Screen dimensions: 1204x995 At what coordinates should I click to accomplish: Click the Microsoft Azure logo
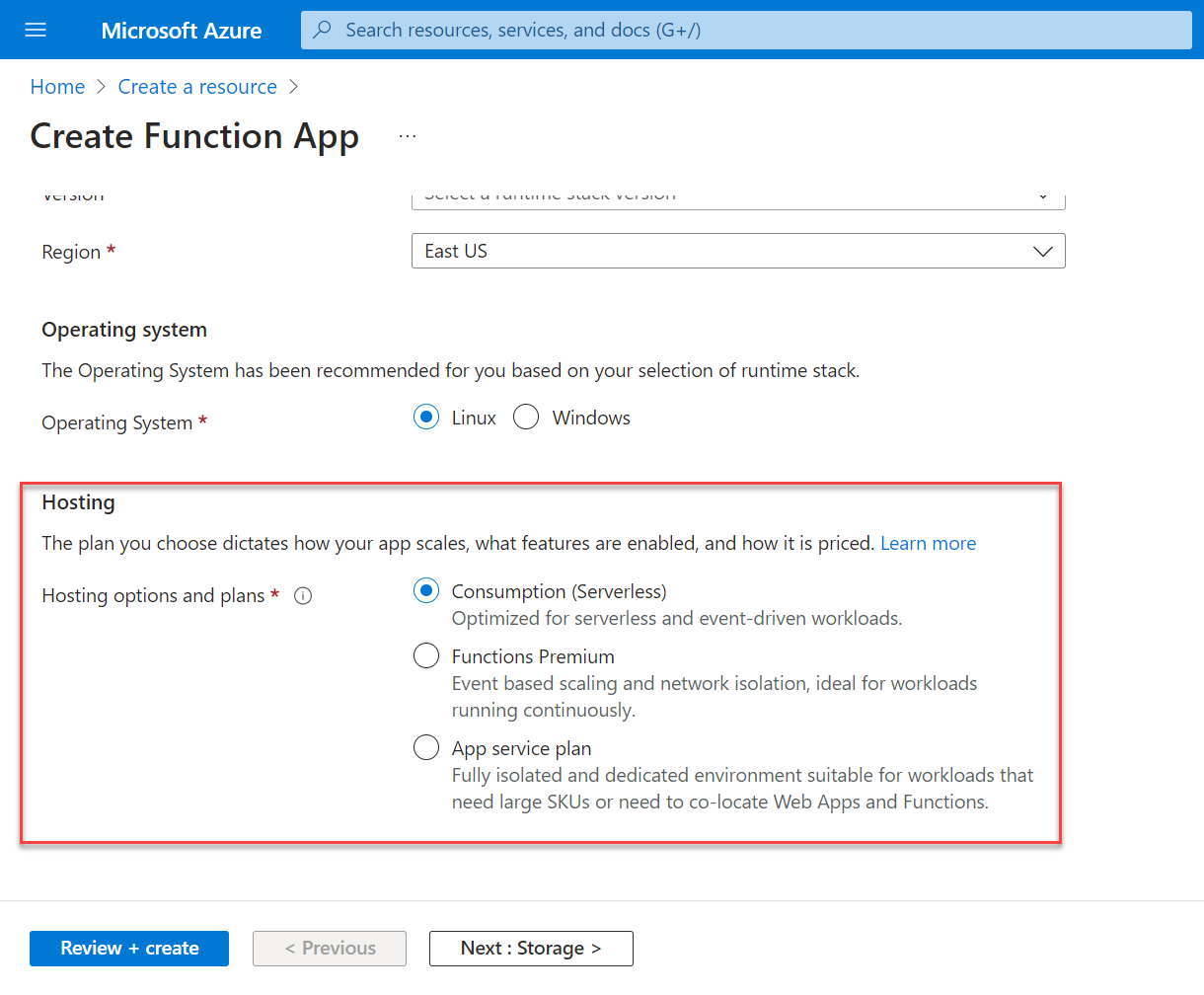(x=182, y=30)
